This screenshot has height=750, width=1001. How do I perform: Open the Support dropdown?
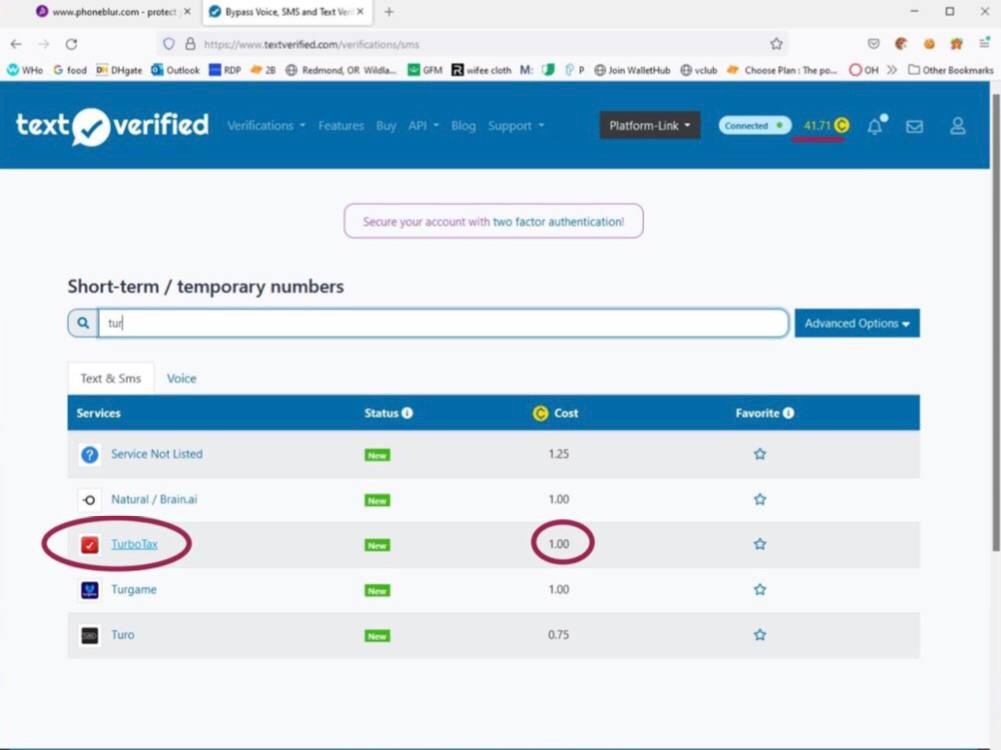click(x=516, y=126)
